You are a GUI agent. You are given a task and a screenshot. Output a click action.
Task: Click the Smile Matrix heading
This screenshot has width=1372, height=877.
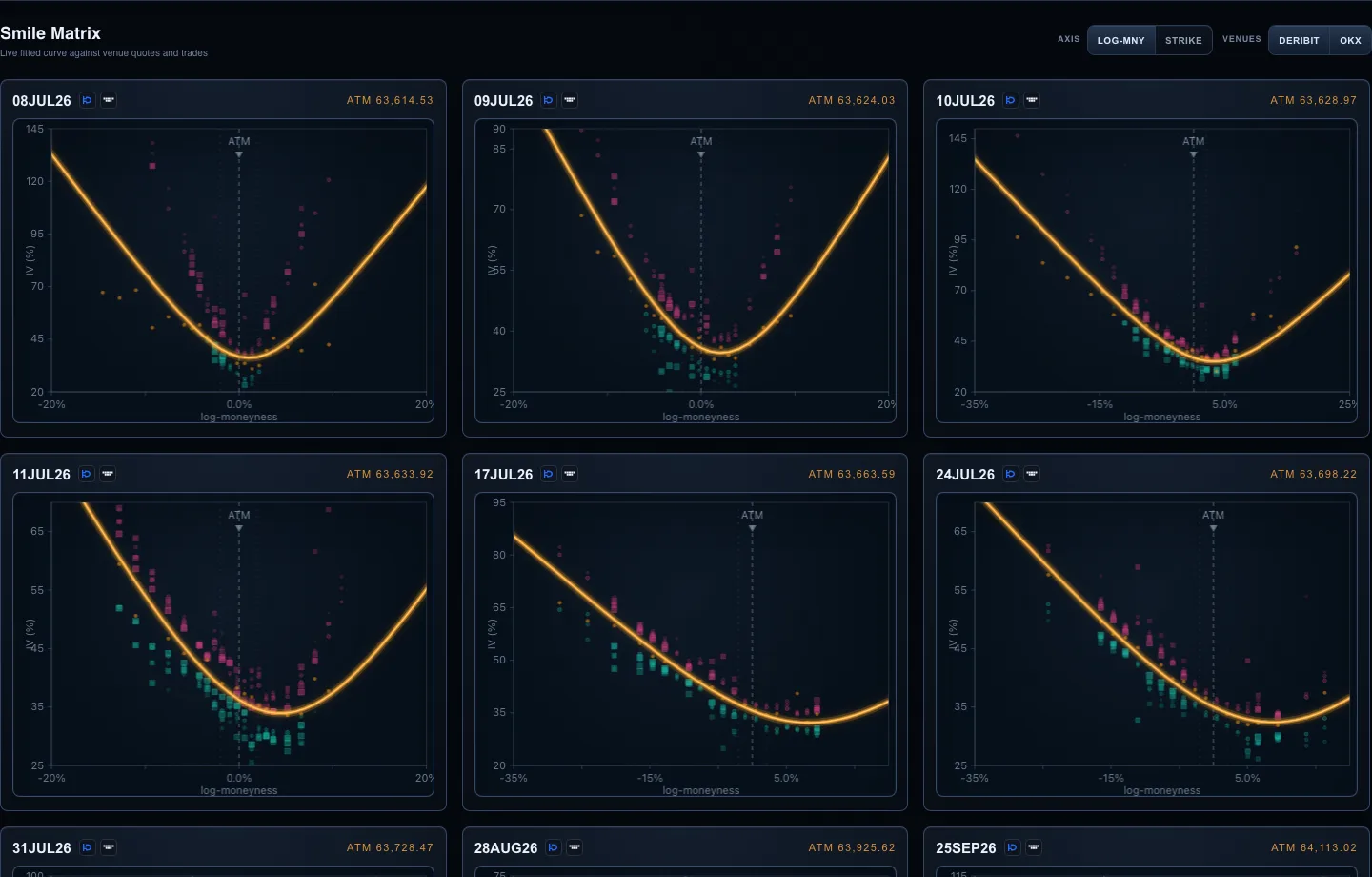pyautogui.click(x=50, y=33)
